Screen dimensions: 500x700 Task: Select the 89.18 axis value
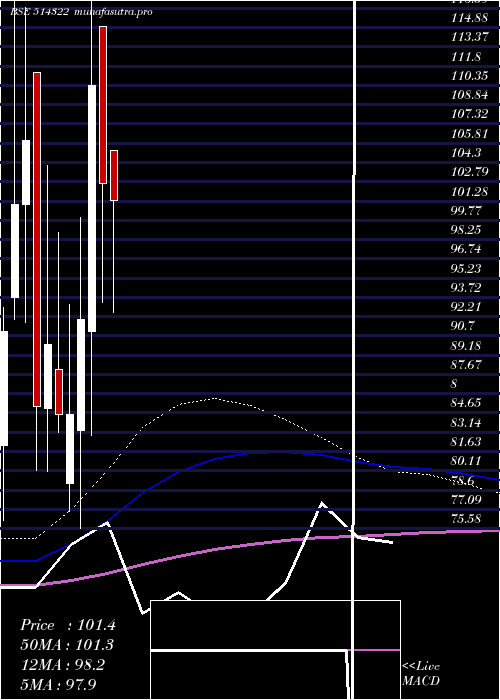click(x=466, y=346)
